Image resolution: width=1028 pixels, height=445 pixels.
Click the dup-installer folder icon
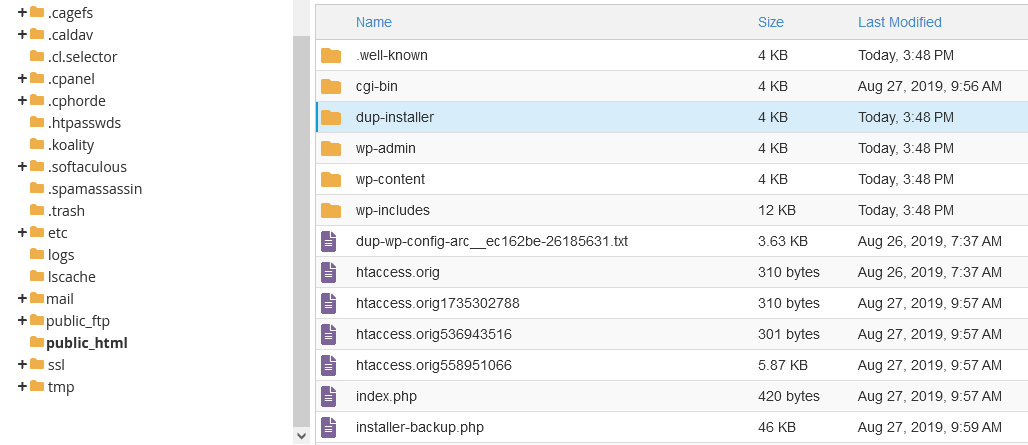(x=331, y=117)
